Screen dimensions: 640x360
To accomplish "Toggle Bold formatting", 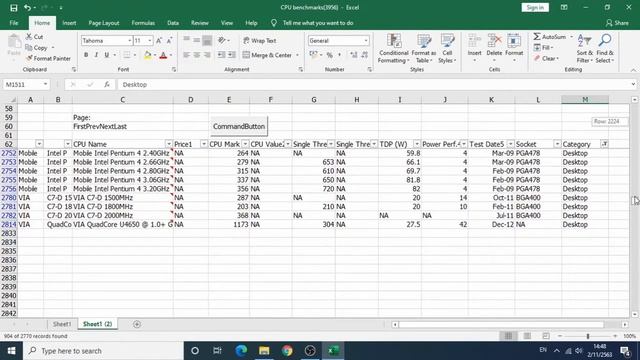I will pos(86,55).
